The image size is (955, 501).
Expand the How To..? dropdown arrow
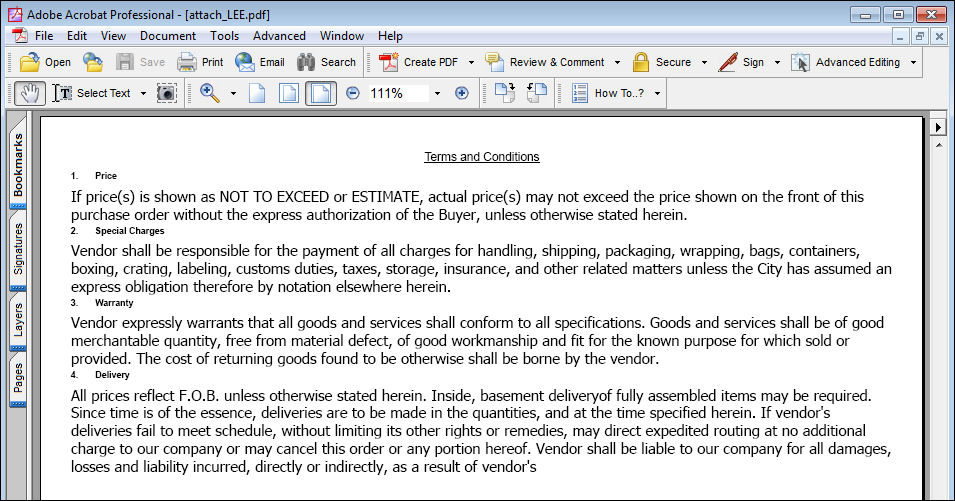[x=657, y=94]
